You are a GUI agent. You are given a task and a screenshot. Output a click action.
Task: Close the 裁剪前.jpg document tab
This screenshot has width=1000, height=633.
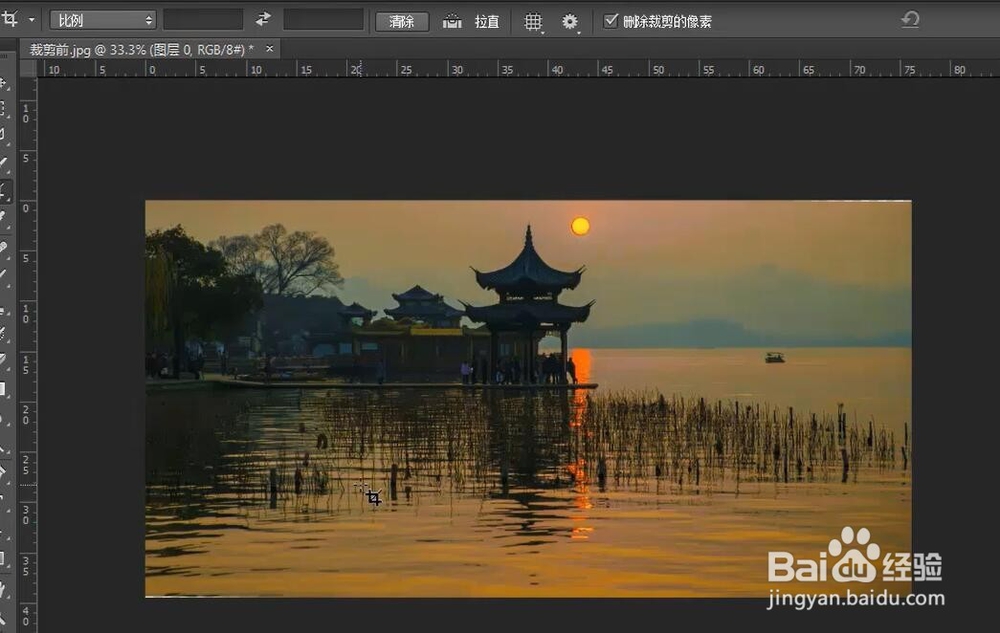click(x=270, y=48)
